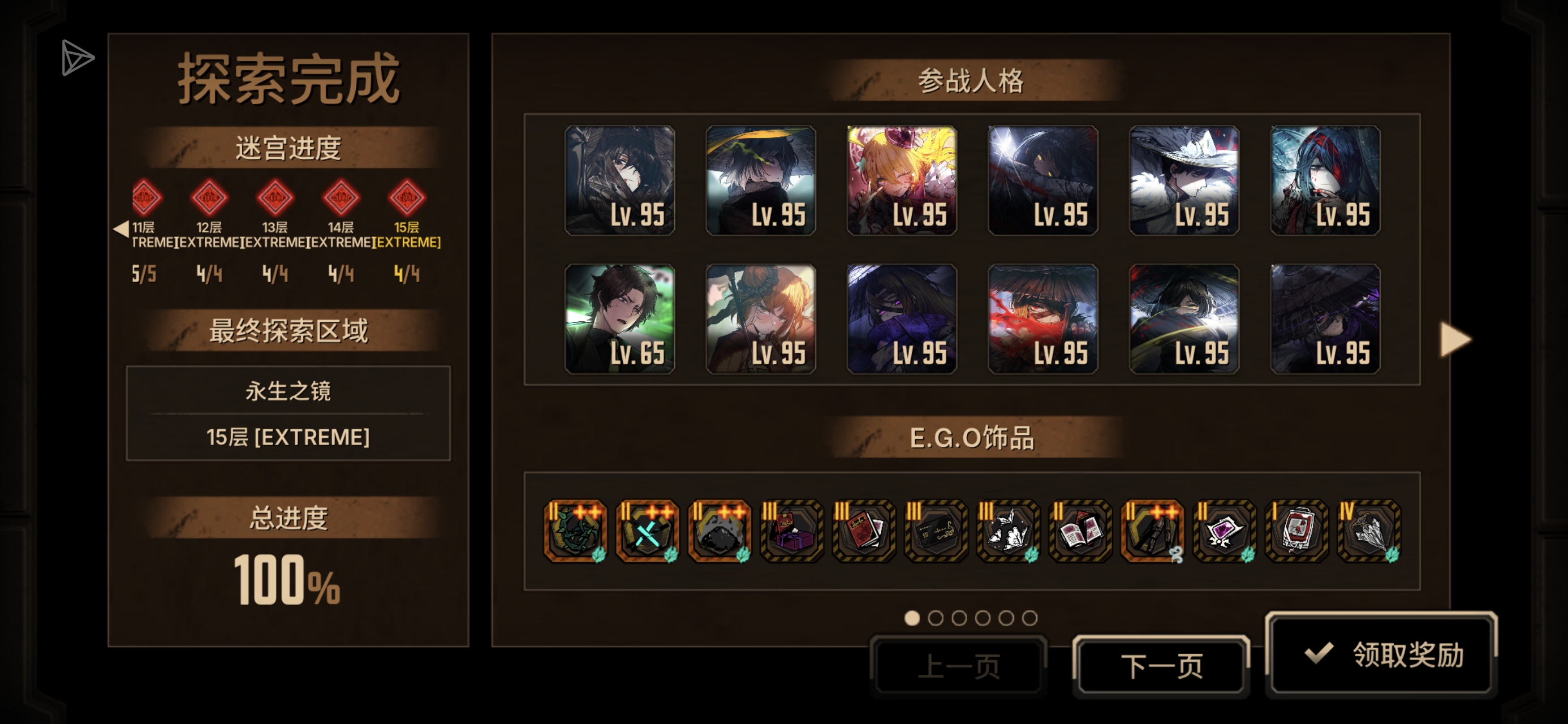Select the crossed cyan blades E.G.O gift
The height and width of the screenshot is (724, 1568).
pyautogui.click(x=647, y=531)
